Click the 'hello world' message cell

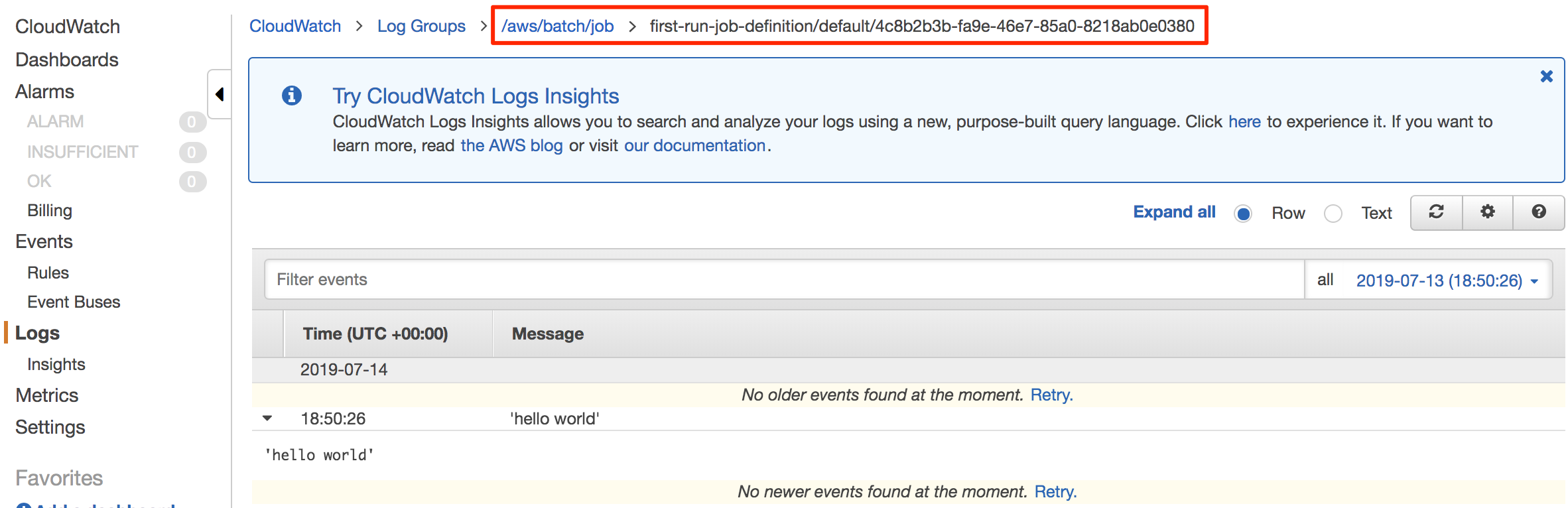[x=555, y=418]
